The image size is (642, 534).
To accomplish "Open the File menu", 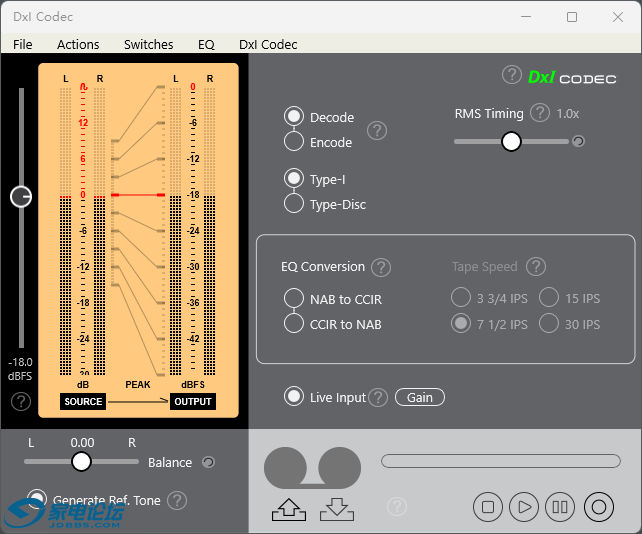I will click(23, 44).
